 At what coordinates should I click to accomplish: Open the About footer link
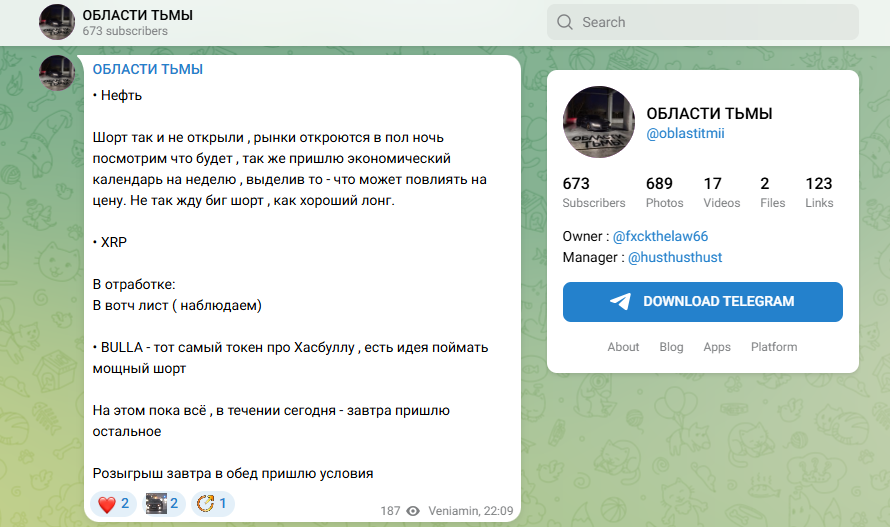623,347
